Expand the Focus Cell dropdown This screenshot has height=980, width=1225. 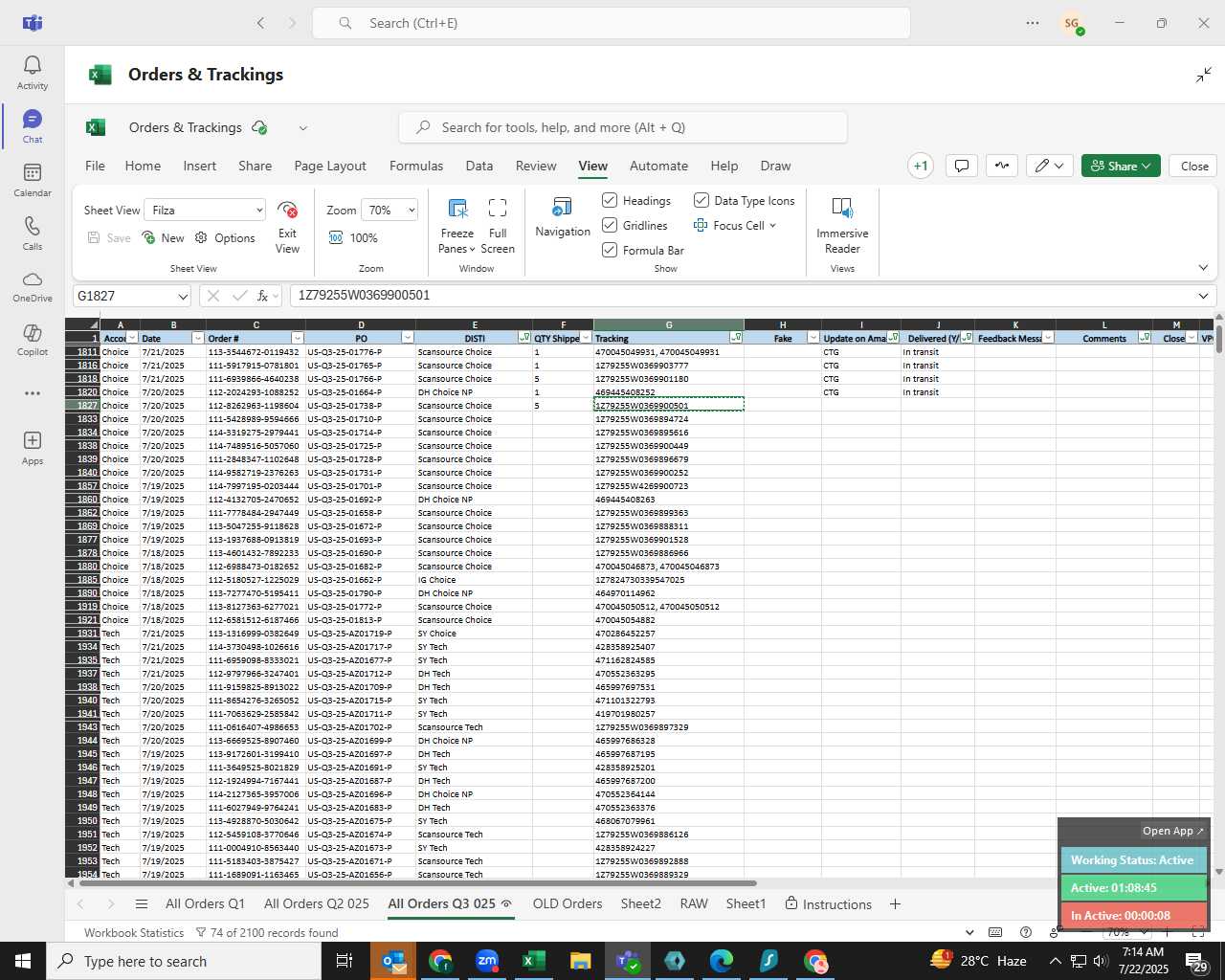[x=772, y=226]
